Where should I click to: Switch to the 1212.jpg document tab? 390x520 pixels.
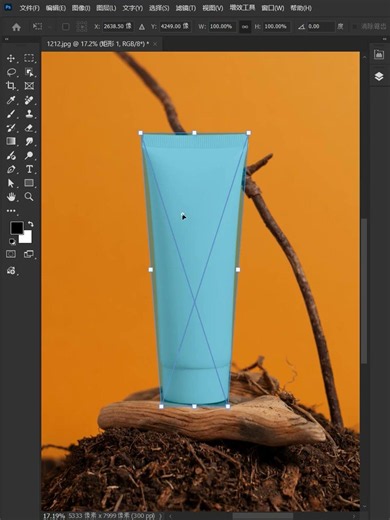[98, 44]
